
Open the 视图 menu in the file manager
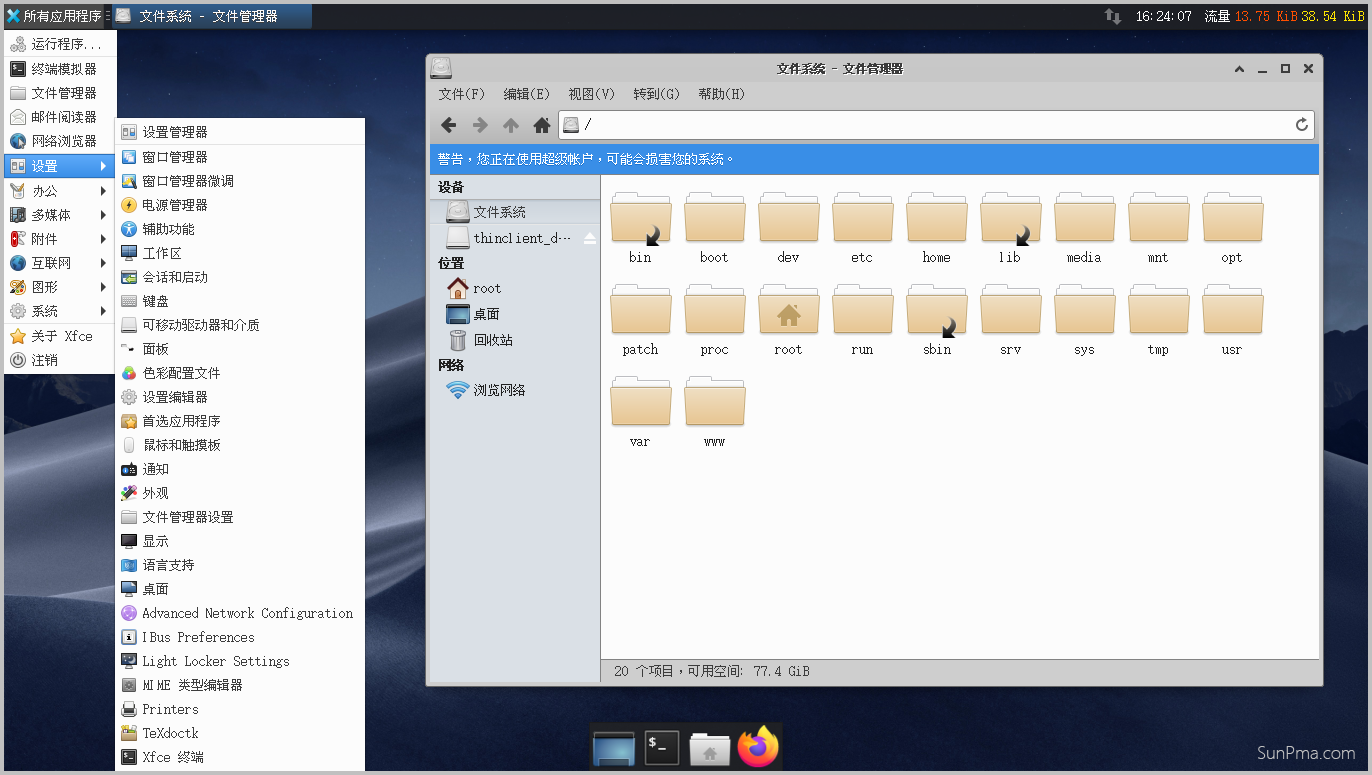click(x=590, y=94)
